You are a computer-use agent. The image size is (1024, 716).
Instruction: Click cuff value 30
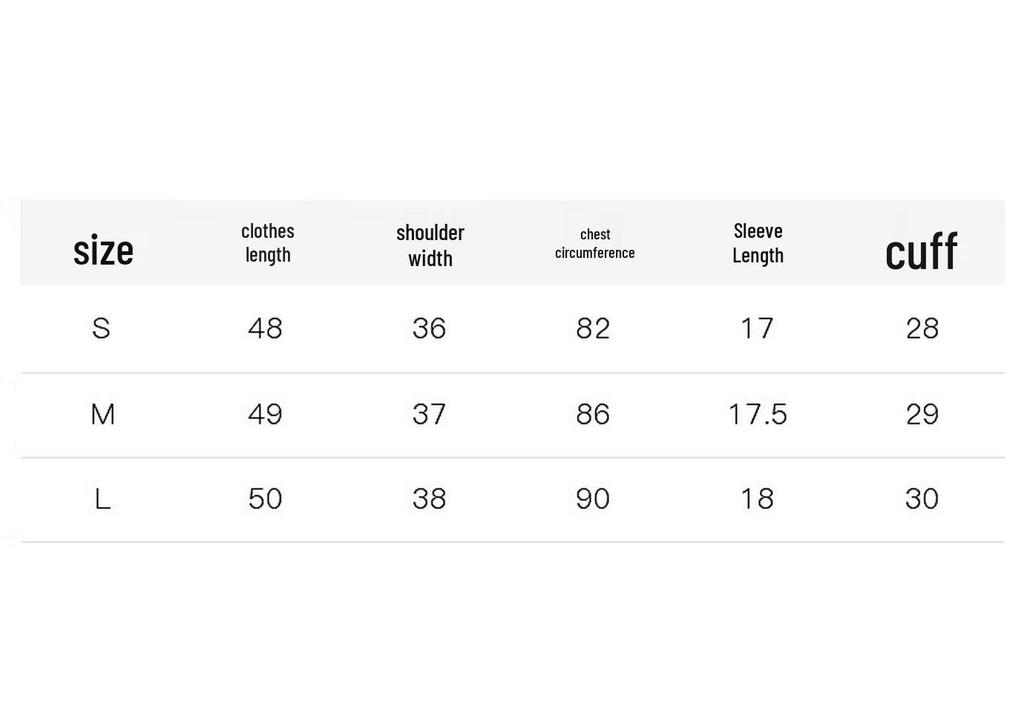[922, 499]
